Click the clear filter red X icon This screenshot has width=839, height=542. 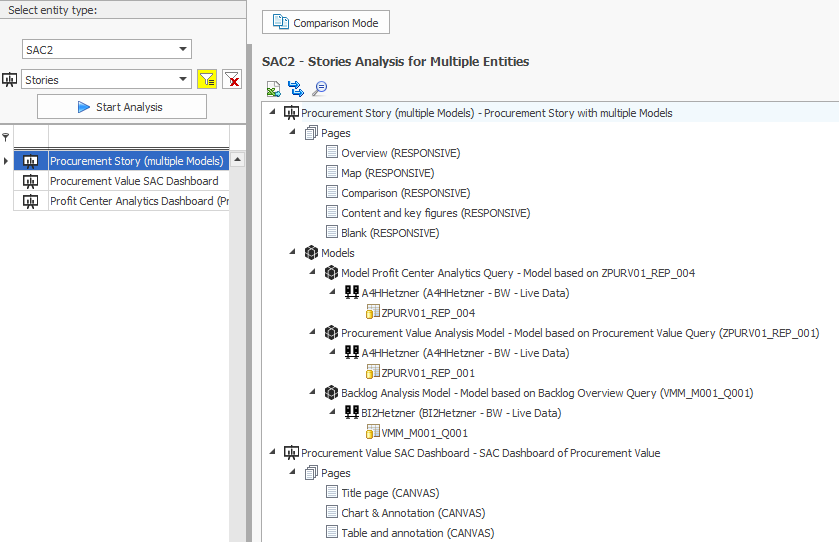pyautogui.click(x=232, y=80)
